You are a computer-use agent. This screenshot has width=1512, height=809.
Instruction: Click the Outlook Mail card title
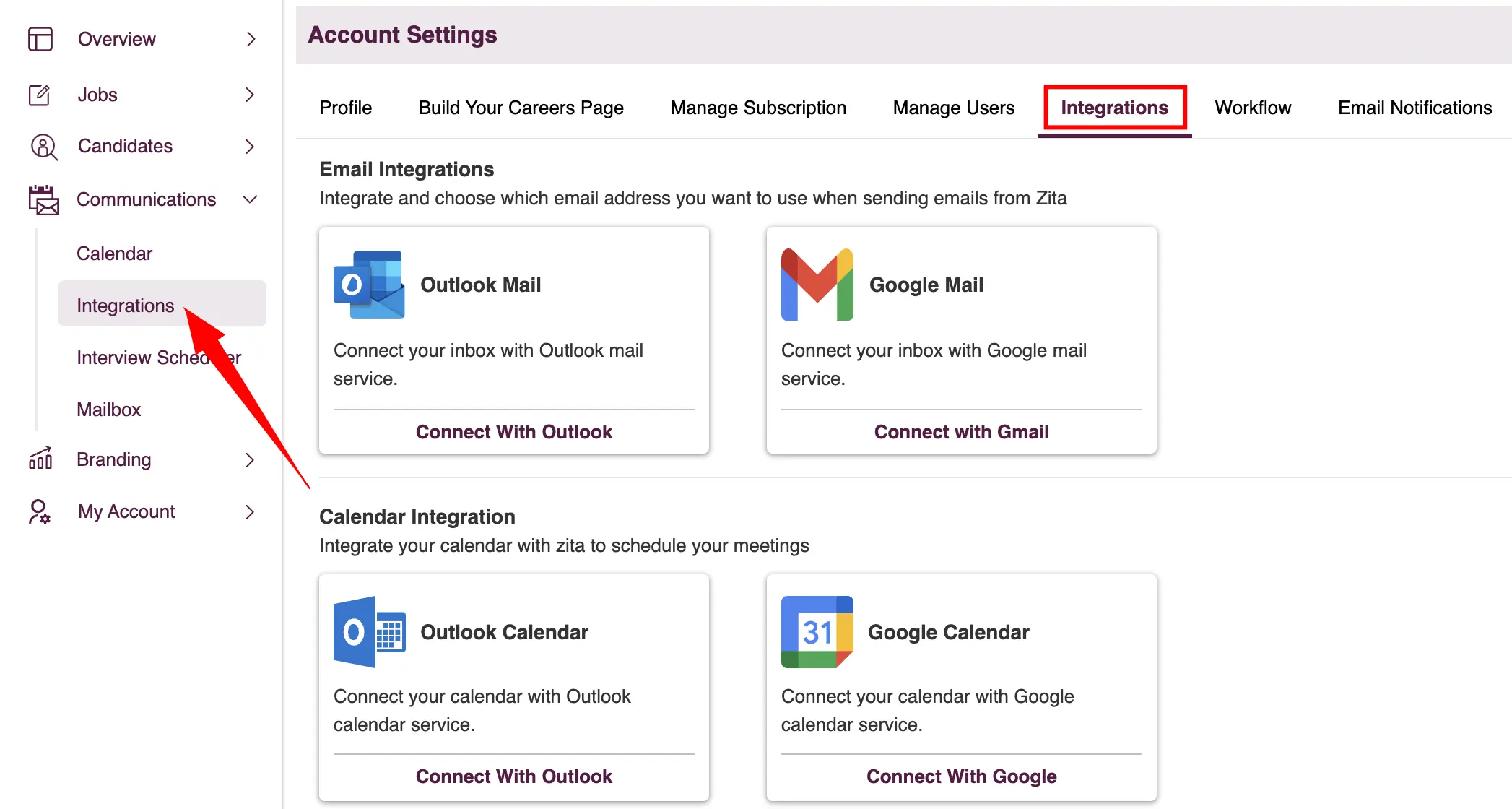pos(480,285)
